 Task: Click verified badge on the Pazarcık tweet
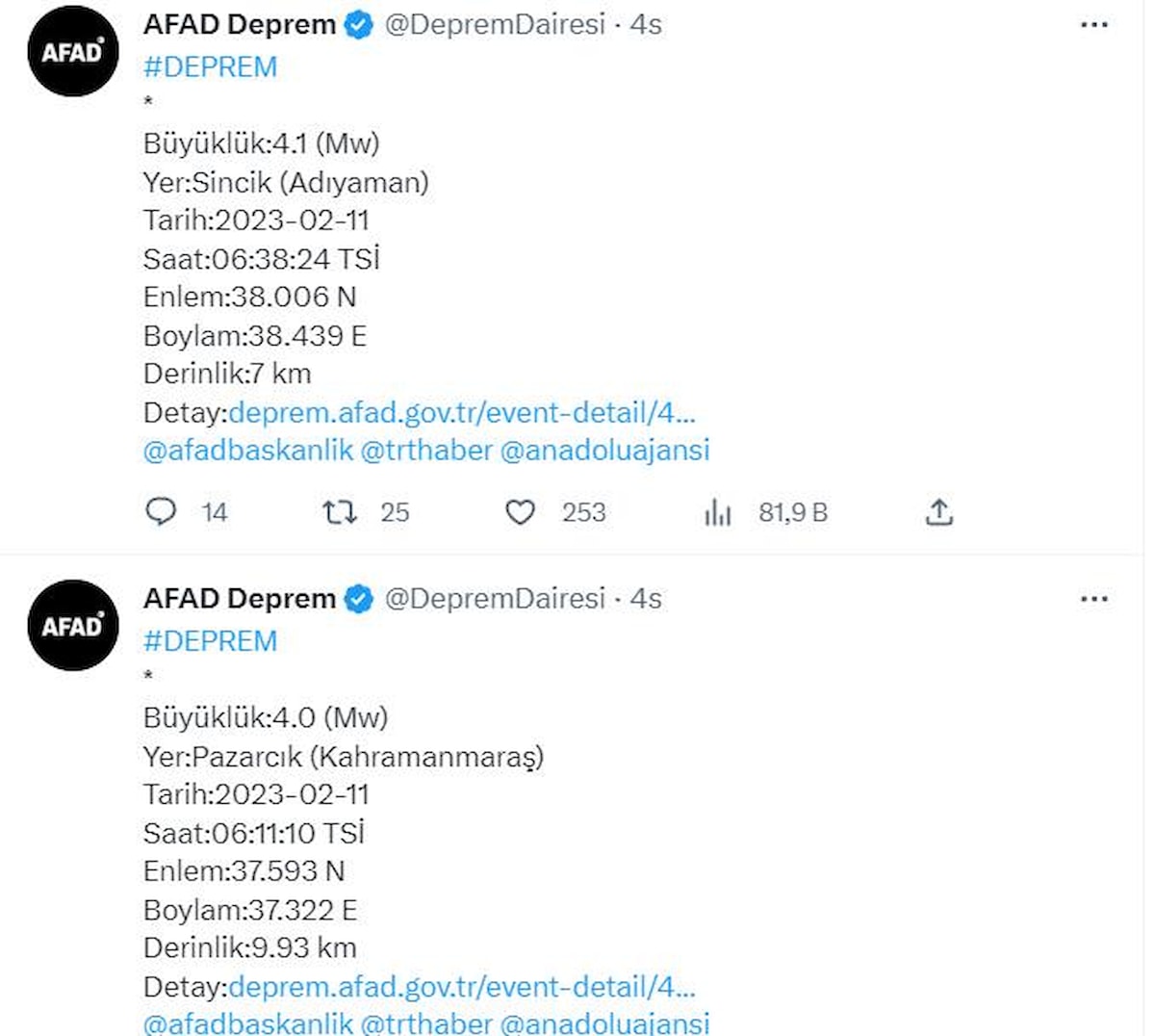[x=359, y=599]
